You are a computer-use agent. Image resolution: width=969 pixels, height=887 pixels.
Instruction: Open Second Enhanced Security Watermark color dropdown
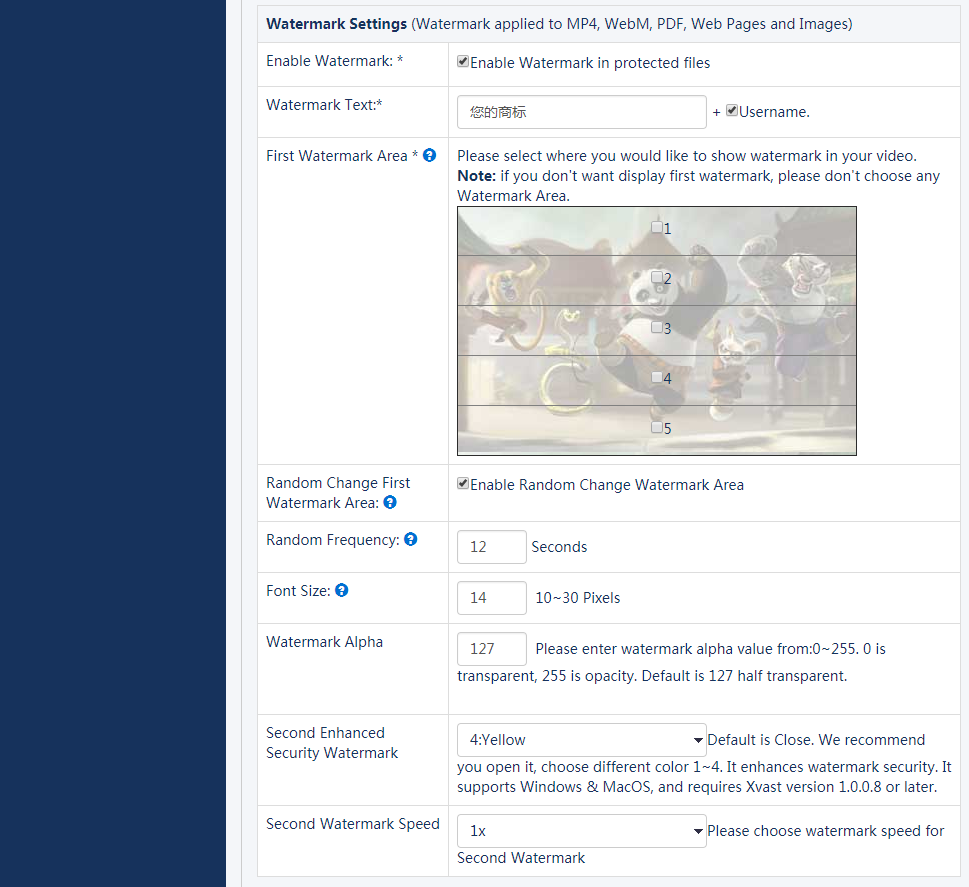[x=581, y=740]
